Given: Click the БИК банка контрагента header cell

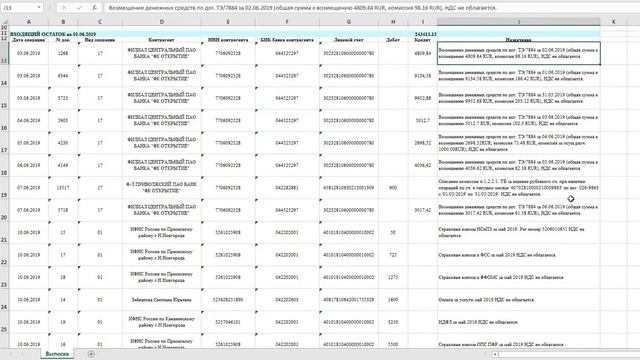Looking at the screenshot, I should tap(287, 40).
